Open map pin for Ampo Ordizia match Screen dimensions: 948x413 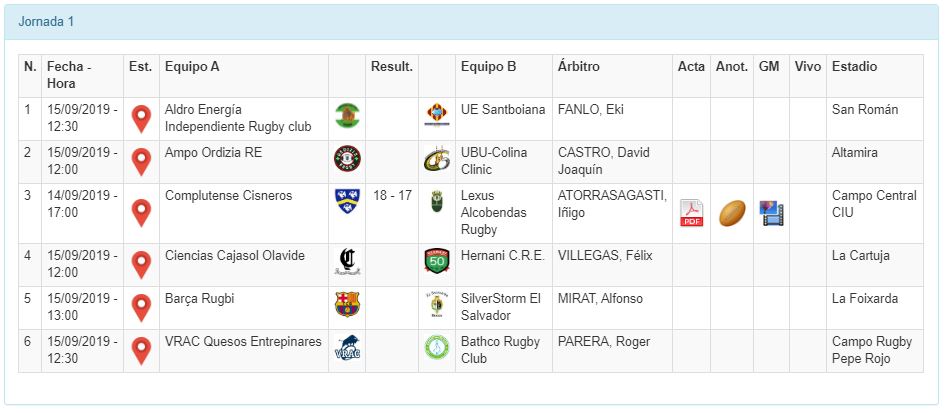142,162
